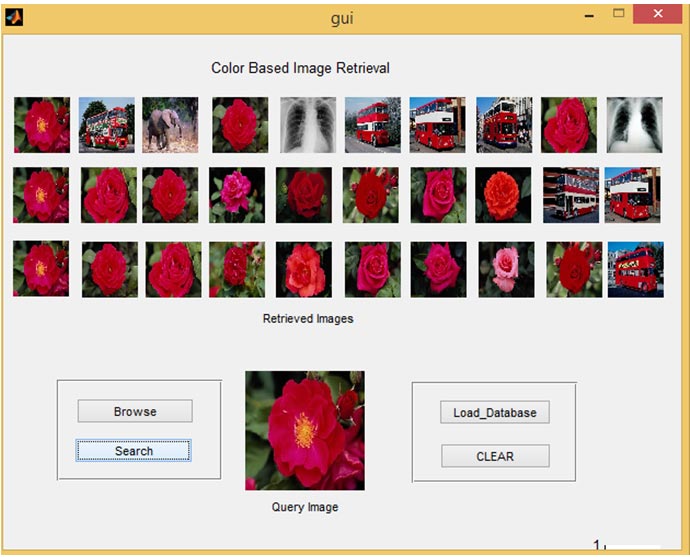Select the first rose thumbnail in top row
The width and height of the screenshot is (690, 557).
point(42,125)
